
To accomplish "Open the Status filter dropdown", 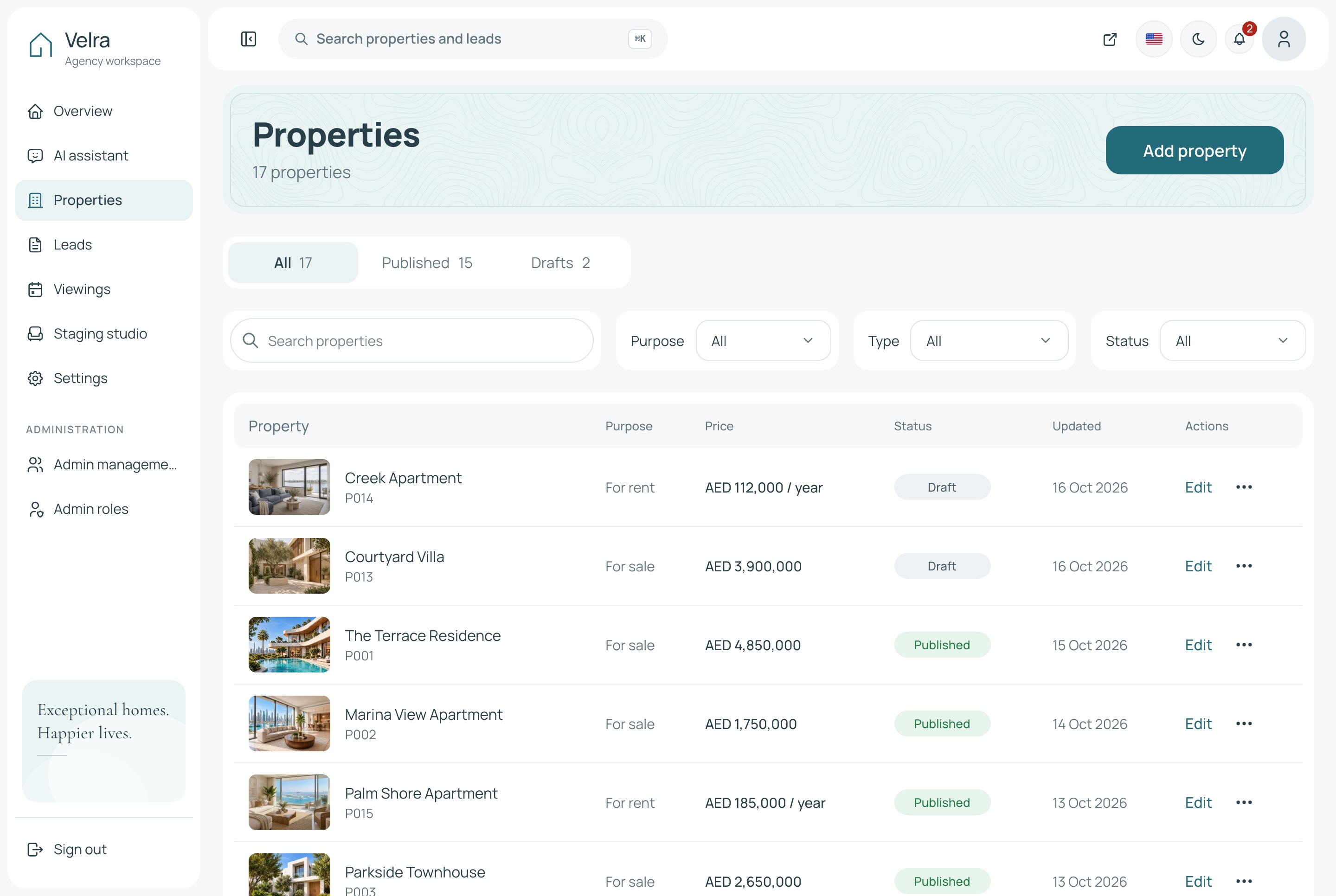I will (1233, 340).
